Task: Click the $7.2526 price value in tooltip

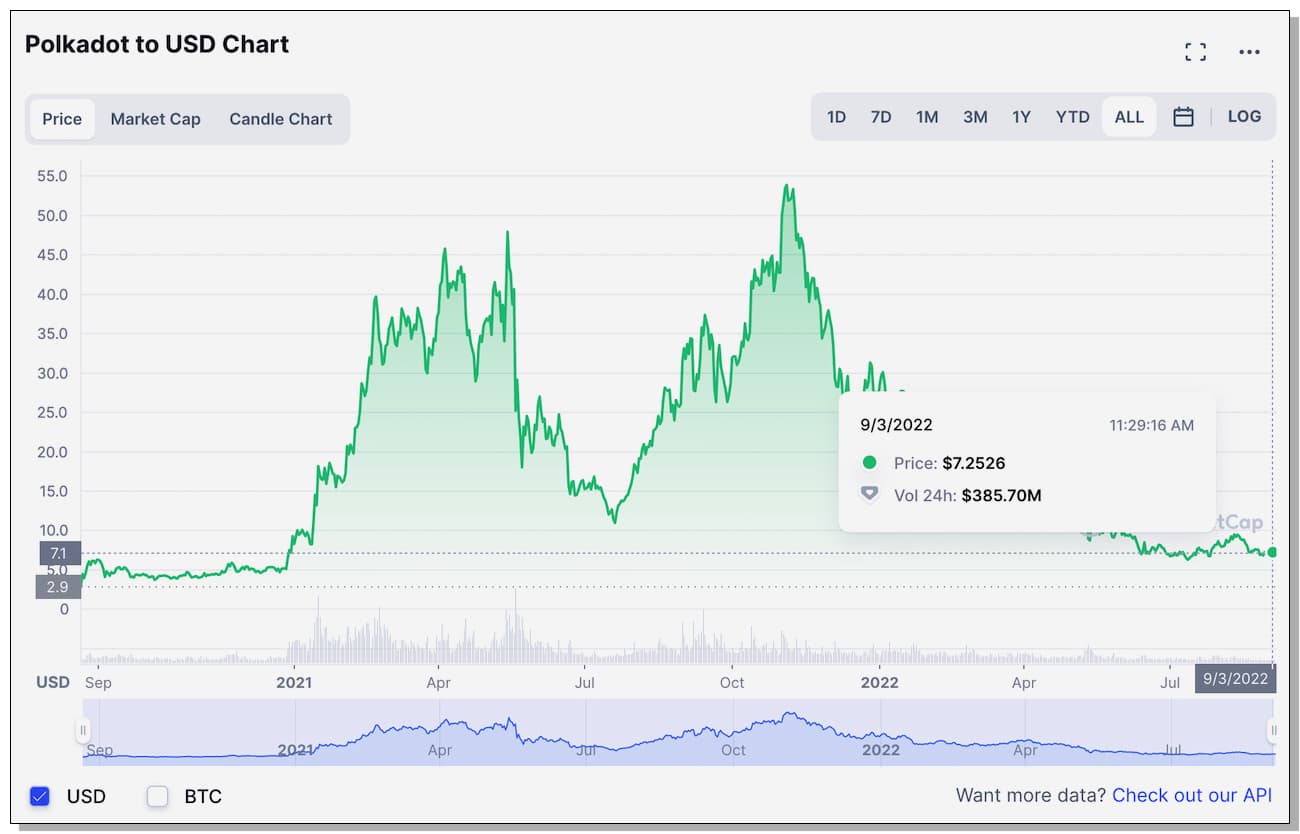Action: 974,463
